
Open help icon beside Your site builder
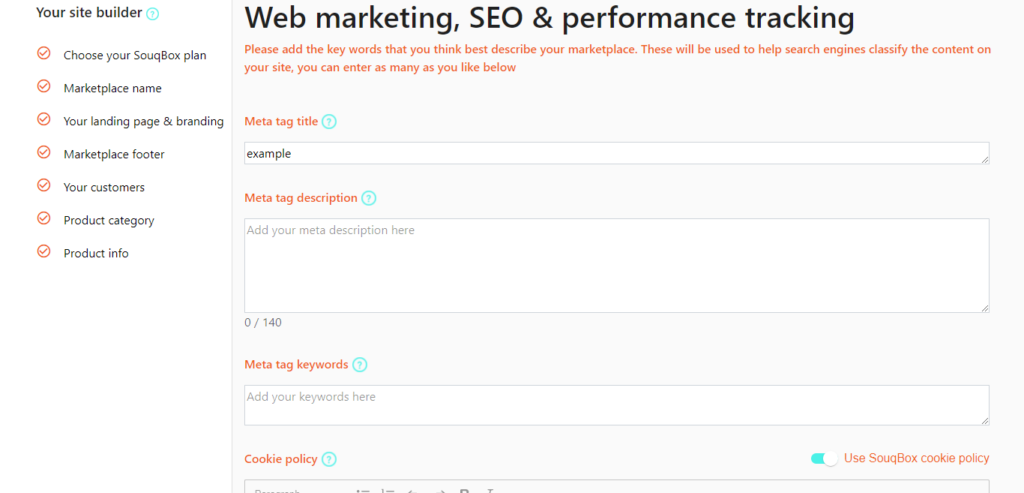(152, 14)
